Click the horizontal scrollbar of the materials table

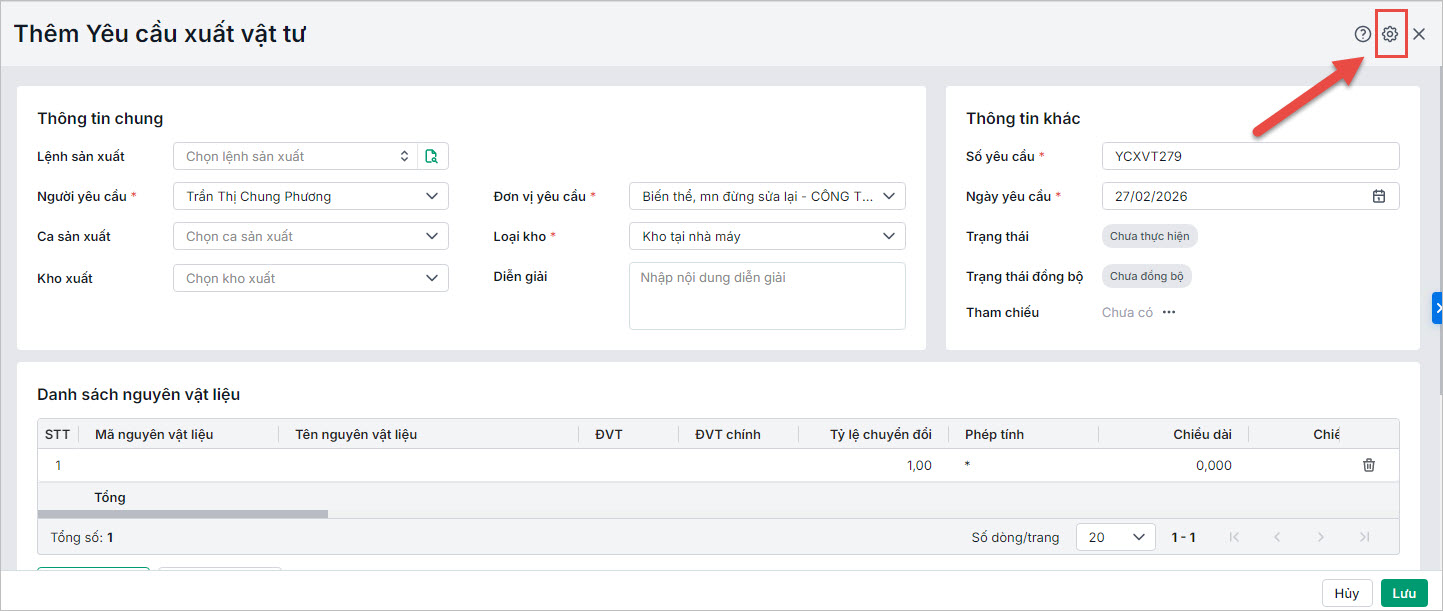(183, 514)
